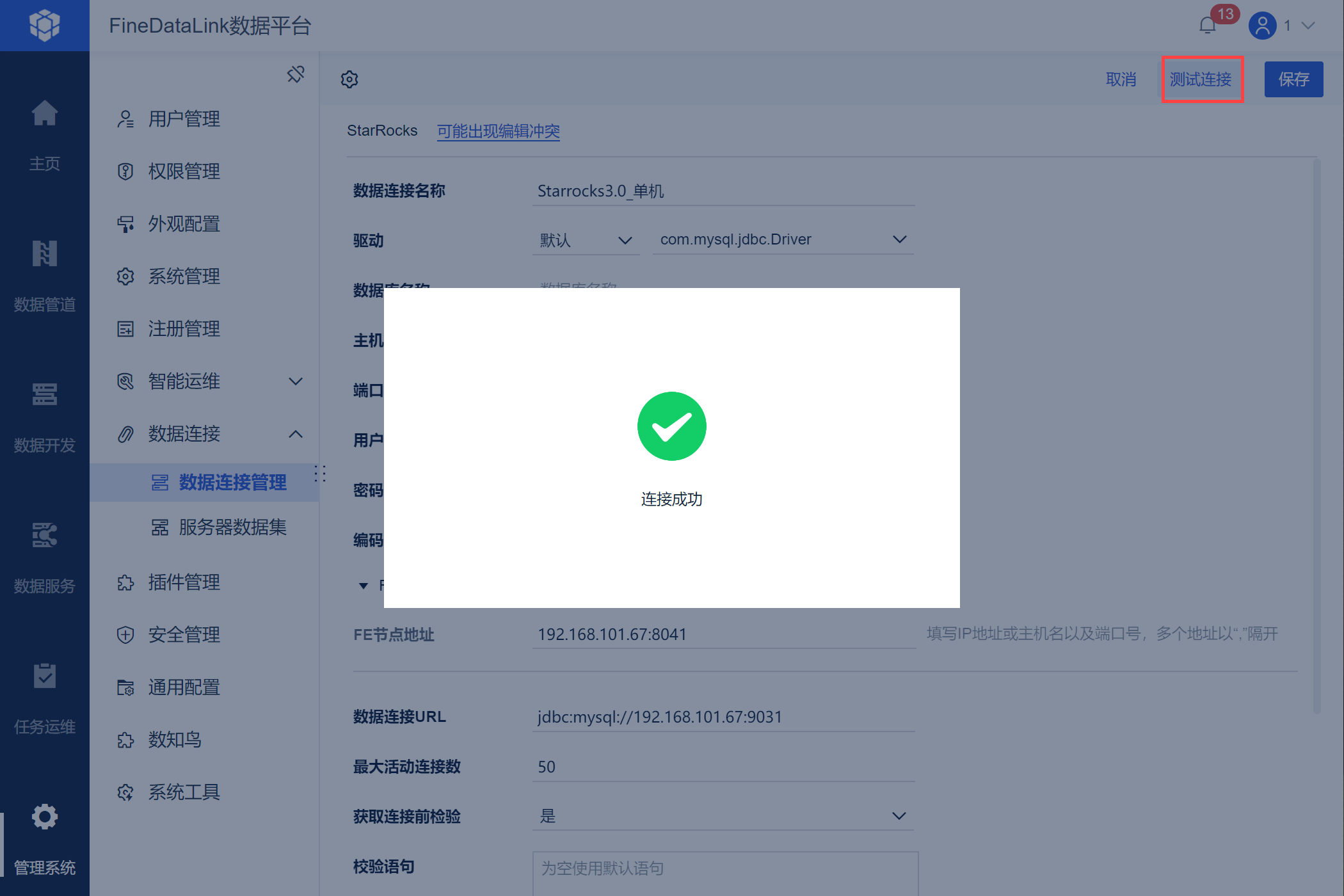
Task: Open the 获取连接前检验 dropdown
Action: (x=723, y=816)
